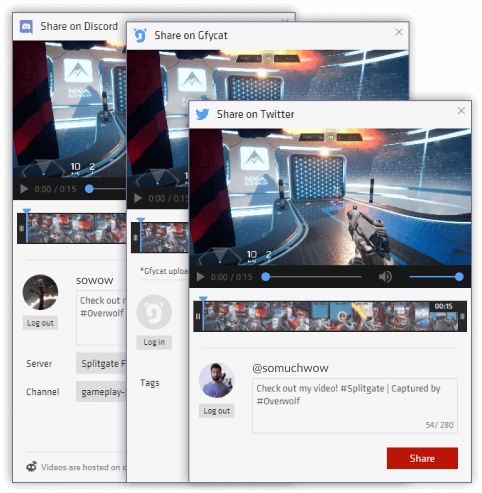
Task: Click the Share button on Twitter window
Action: click(x=422, y=458)
